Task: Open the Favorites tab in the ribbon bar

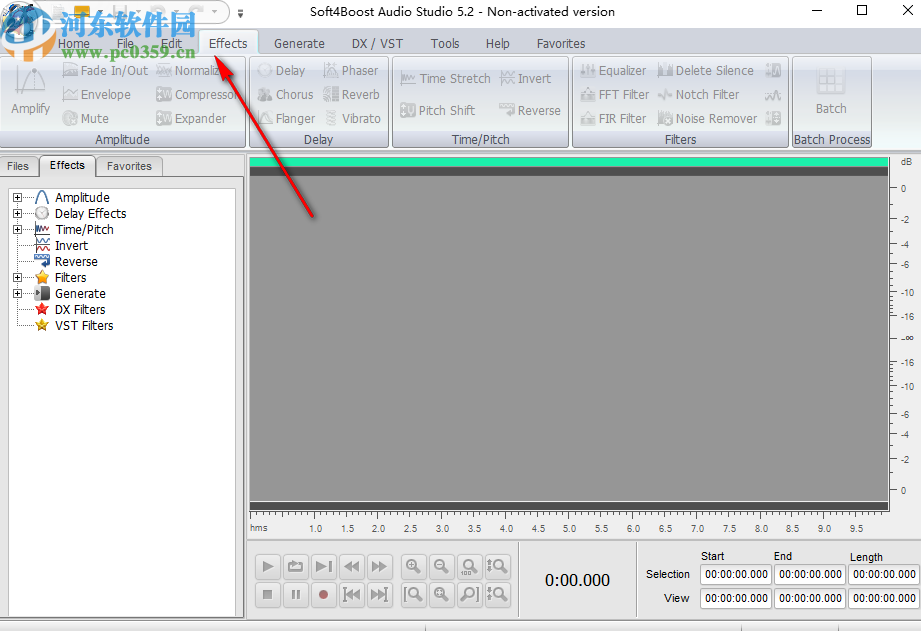Action: click(561, 43)
